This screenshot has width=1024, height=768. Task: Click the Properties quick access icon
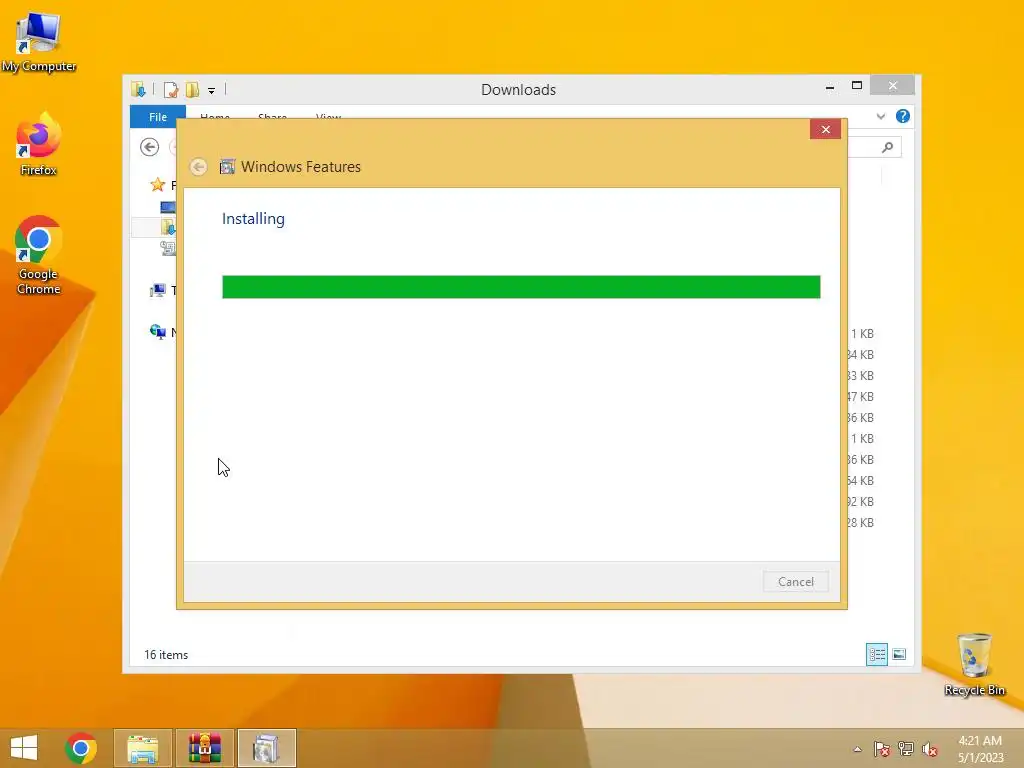coord(171,89)
